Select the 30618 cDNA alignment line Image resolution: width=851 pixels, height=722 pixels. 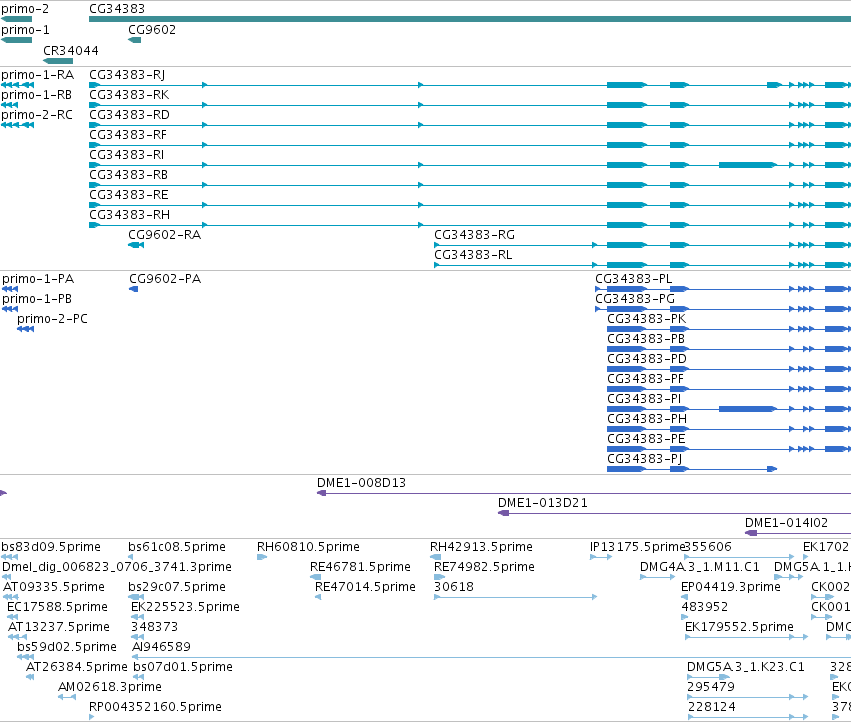[516, 597]
